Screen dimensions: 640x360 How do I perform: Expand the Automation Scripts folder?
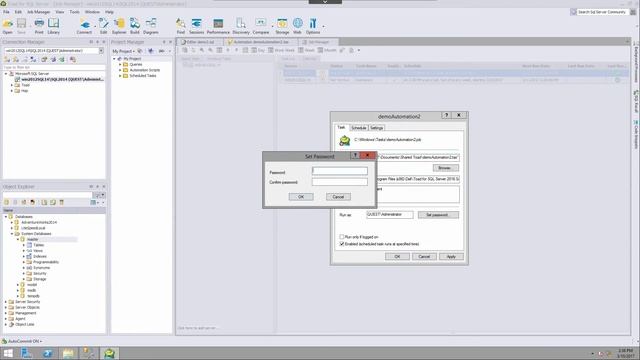tap(120, 70)
